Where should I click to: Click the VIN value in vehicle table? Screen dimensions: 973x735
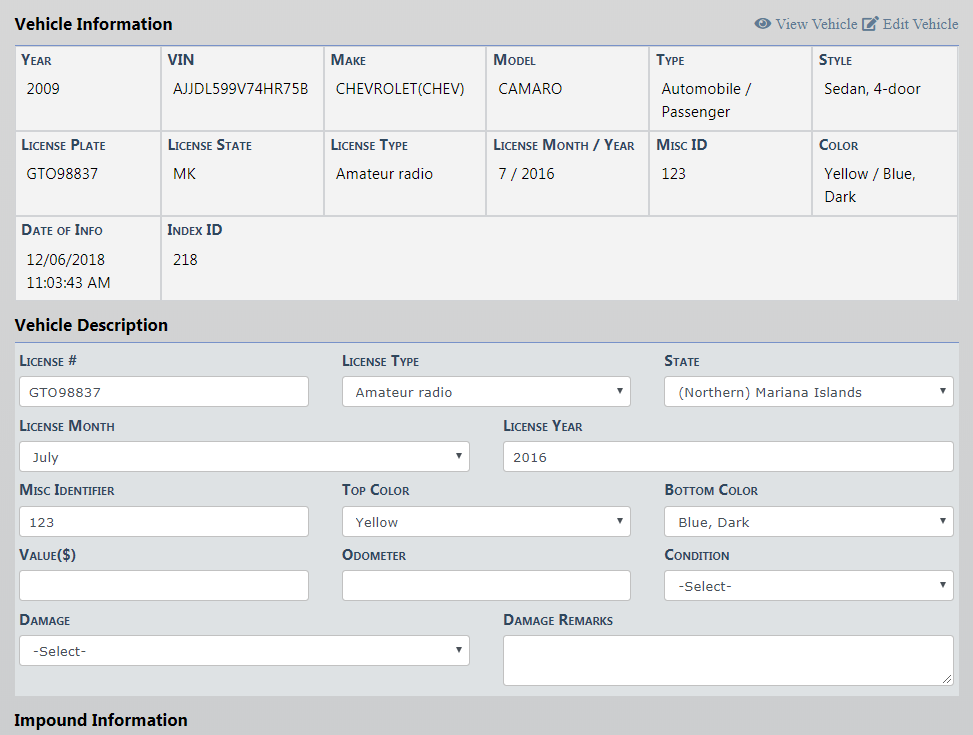(240, 89)
